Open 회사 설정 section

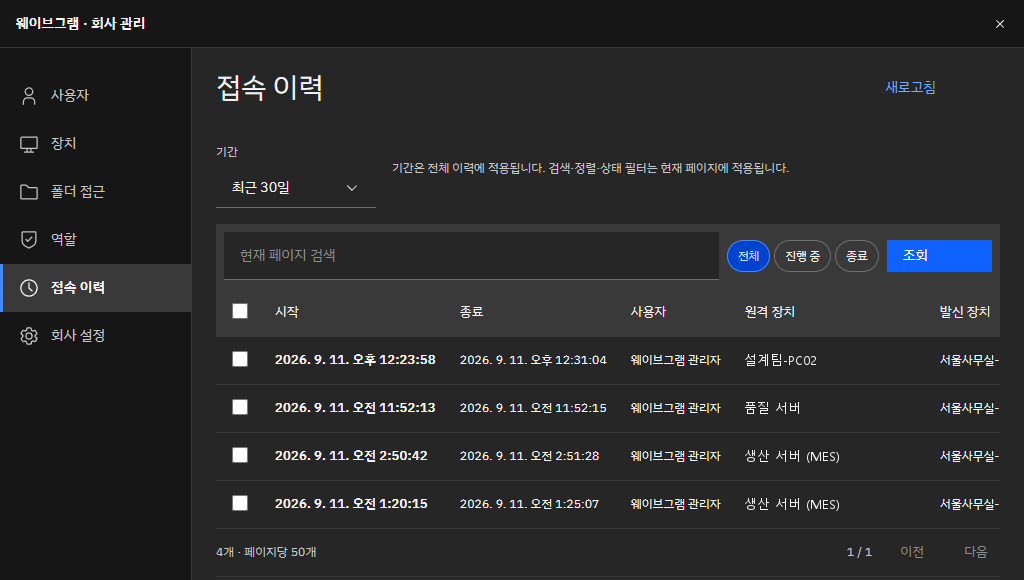point(96,336)
